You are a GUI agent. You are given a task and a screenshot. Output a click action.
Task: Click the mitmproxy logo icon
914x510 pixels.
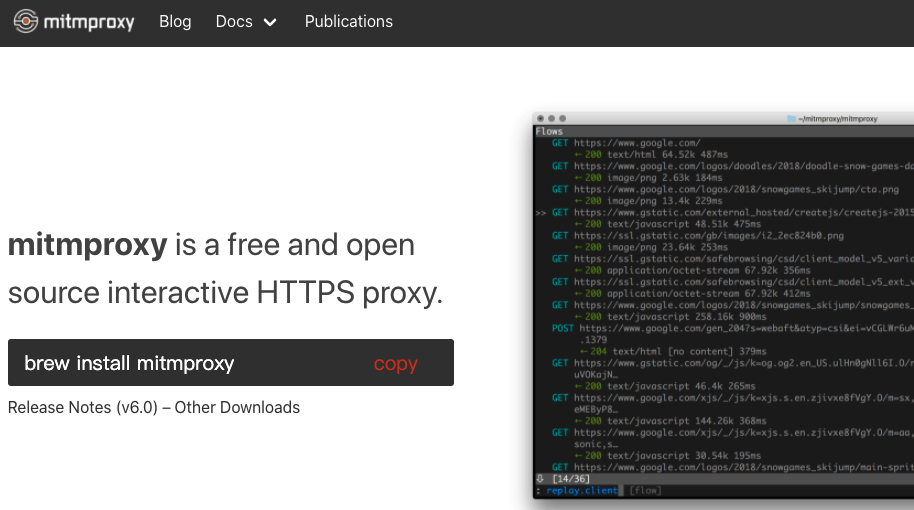(x=26, y=22)
